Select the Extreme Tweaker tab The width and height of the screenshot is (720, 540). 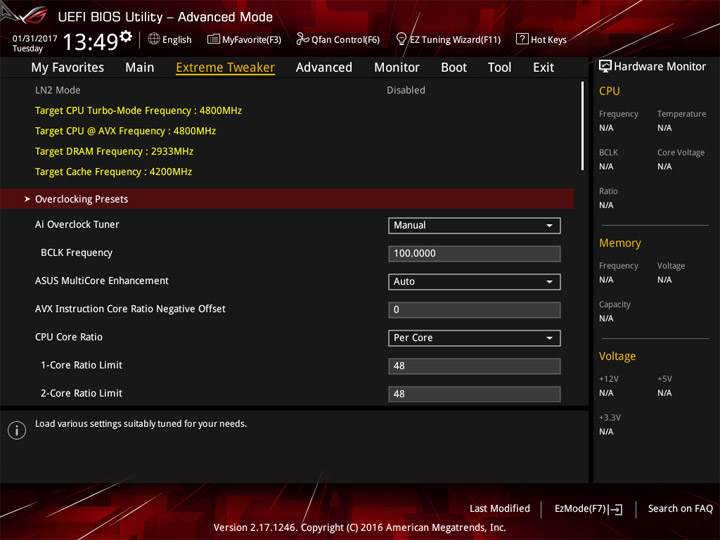225,68
